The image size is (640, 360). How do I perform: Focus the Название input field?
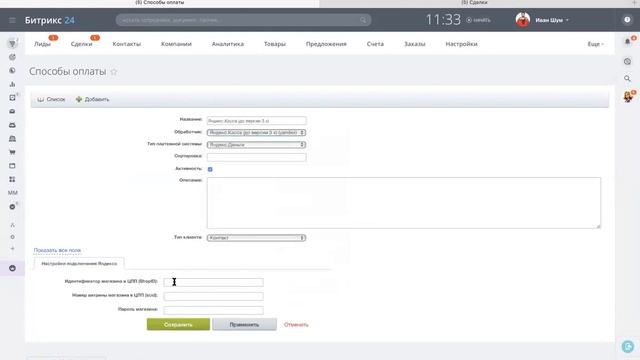pyautogui.click(x=256, y=121)
